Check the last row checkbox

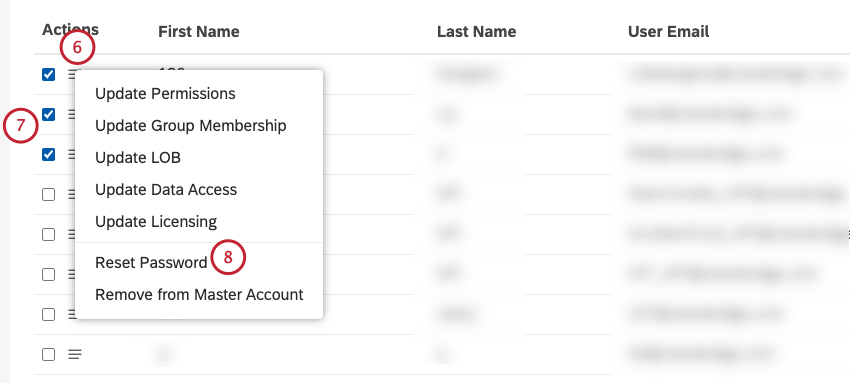tap(48, 355)
